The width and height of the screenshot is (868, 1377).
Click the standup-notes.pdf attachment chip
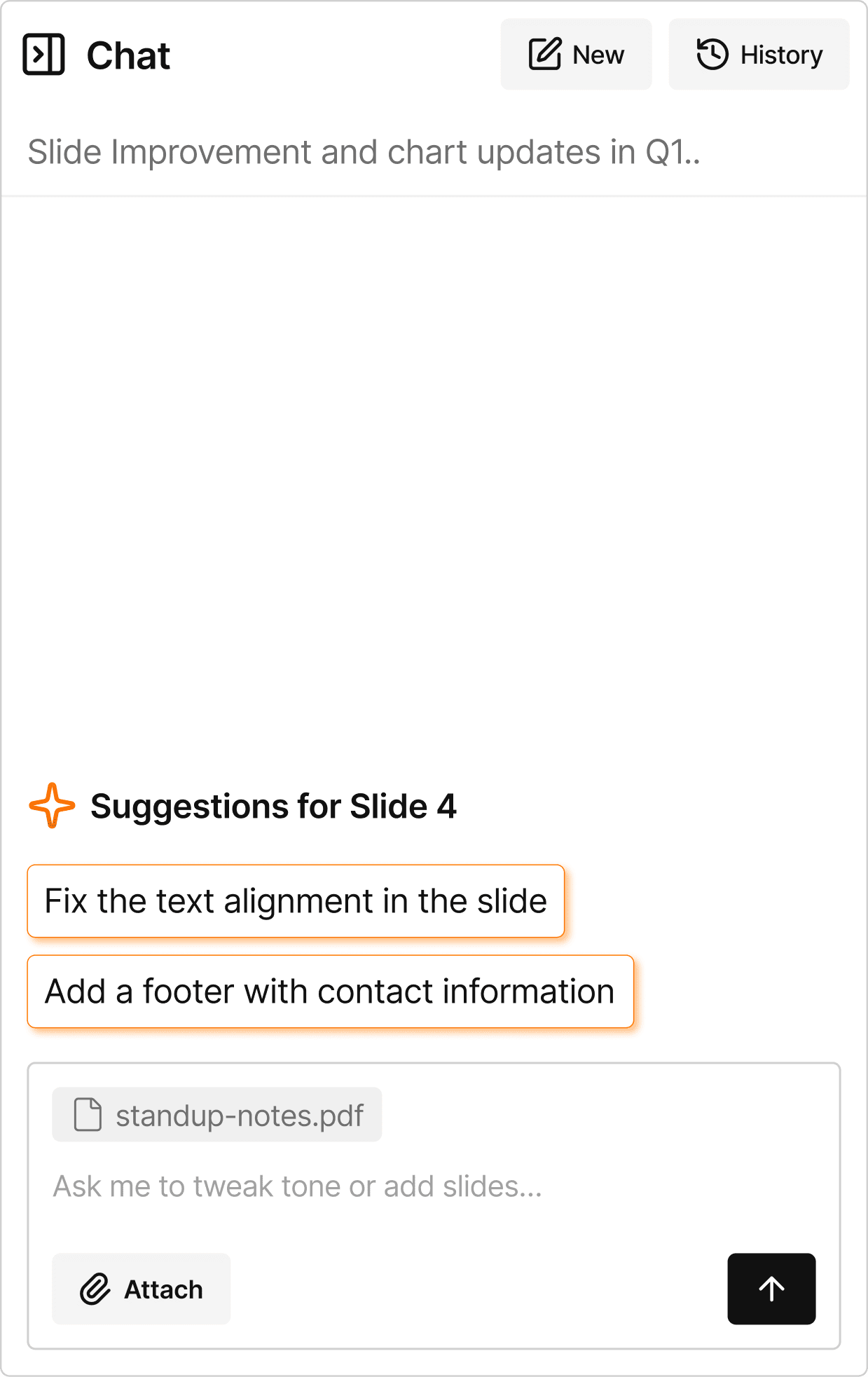point(216,1114)
